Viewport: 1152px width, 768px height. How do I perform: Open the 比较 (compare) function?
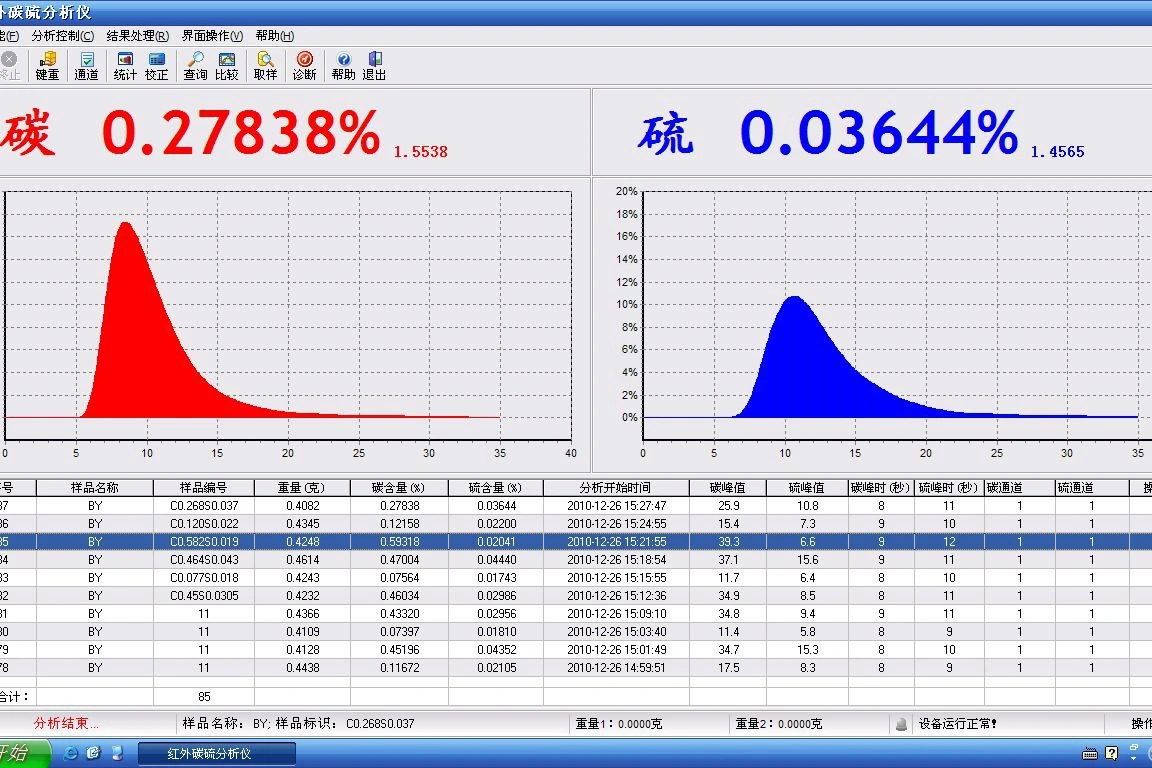point(227,65)
